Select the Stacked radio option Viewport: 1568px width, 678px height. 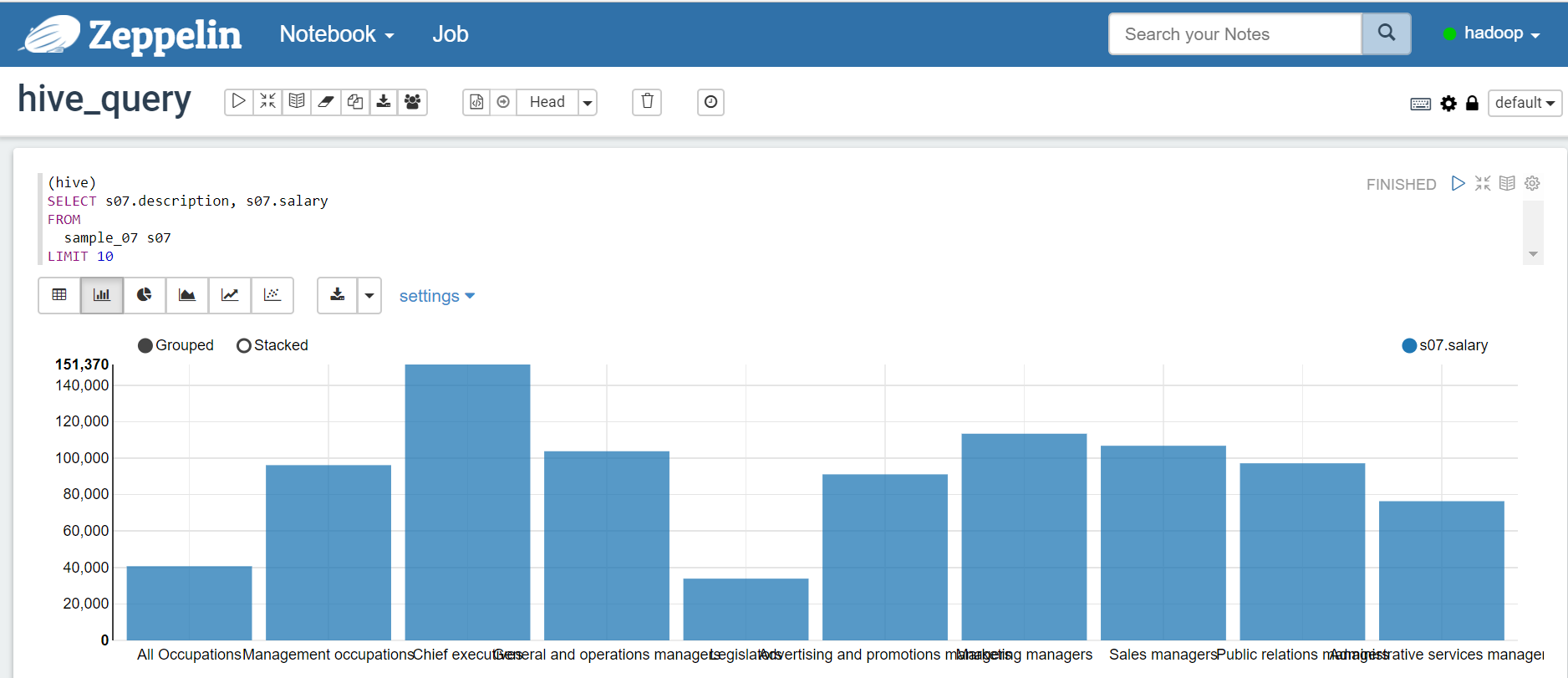[244, 346]
